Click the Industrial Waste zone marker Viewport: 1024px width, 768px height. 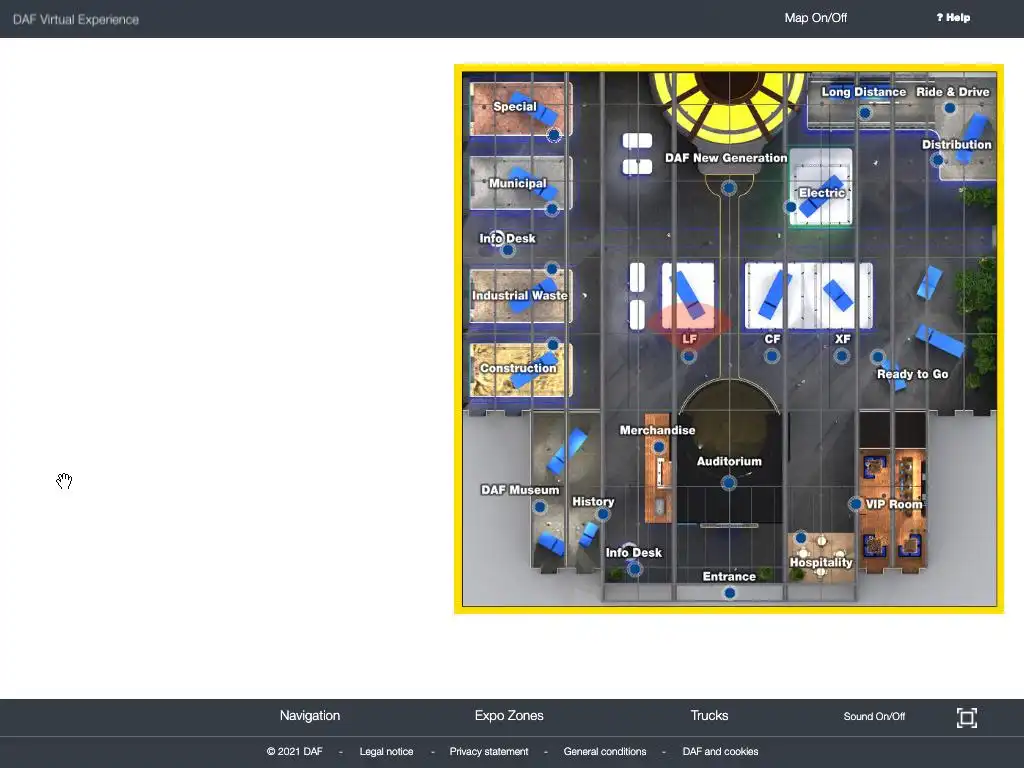[552, 269]
